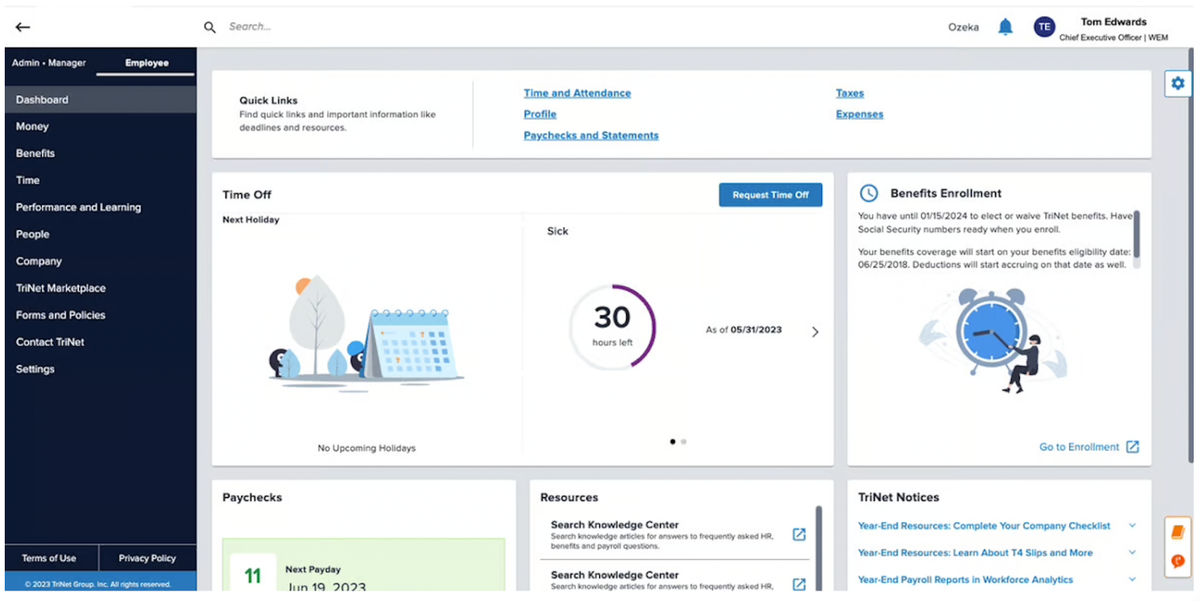Show next time off balance arrow
The height and width of the screenshot is (601, 1200).
pyautogui.click(x=815, y=332)
